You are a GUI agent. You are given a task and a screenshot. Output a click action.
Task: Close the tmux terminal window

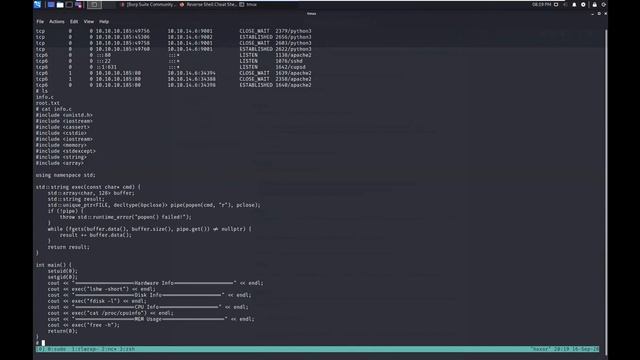(x=605, y=13)
